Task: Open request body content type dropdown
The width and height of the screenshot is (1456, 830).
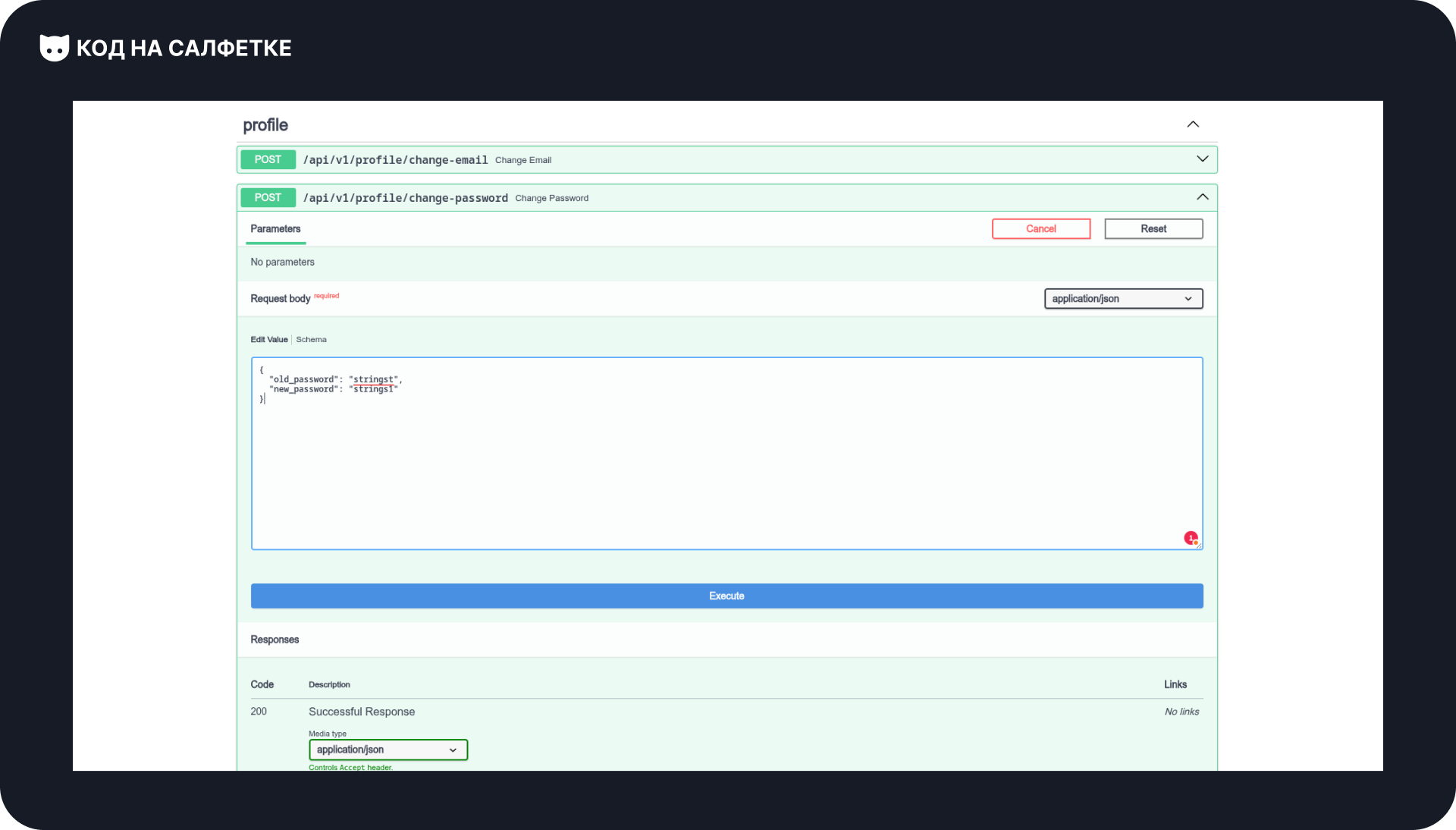Action: (1123, 299)
